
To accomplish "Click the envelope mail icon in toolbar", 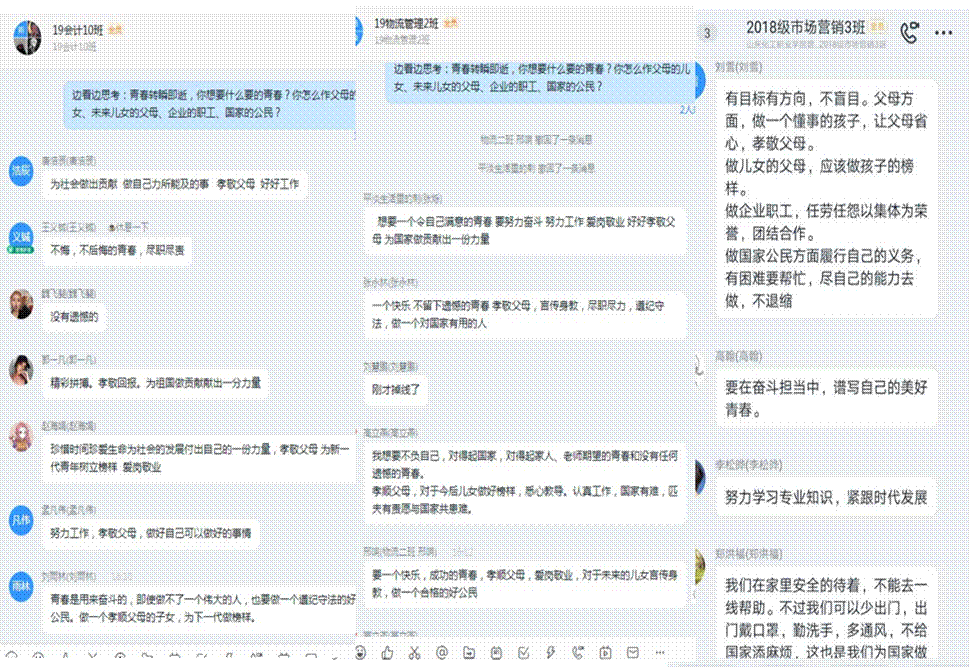I will pyautogui.click(x=632, y=653).
